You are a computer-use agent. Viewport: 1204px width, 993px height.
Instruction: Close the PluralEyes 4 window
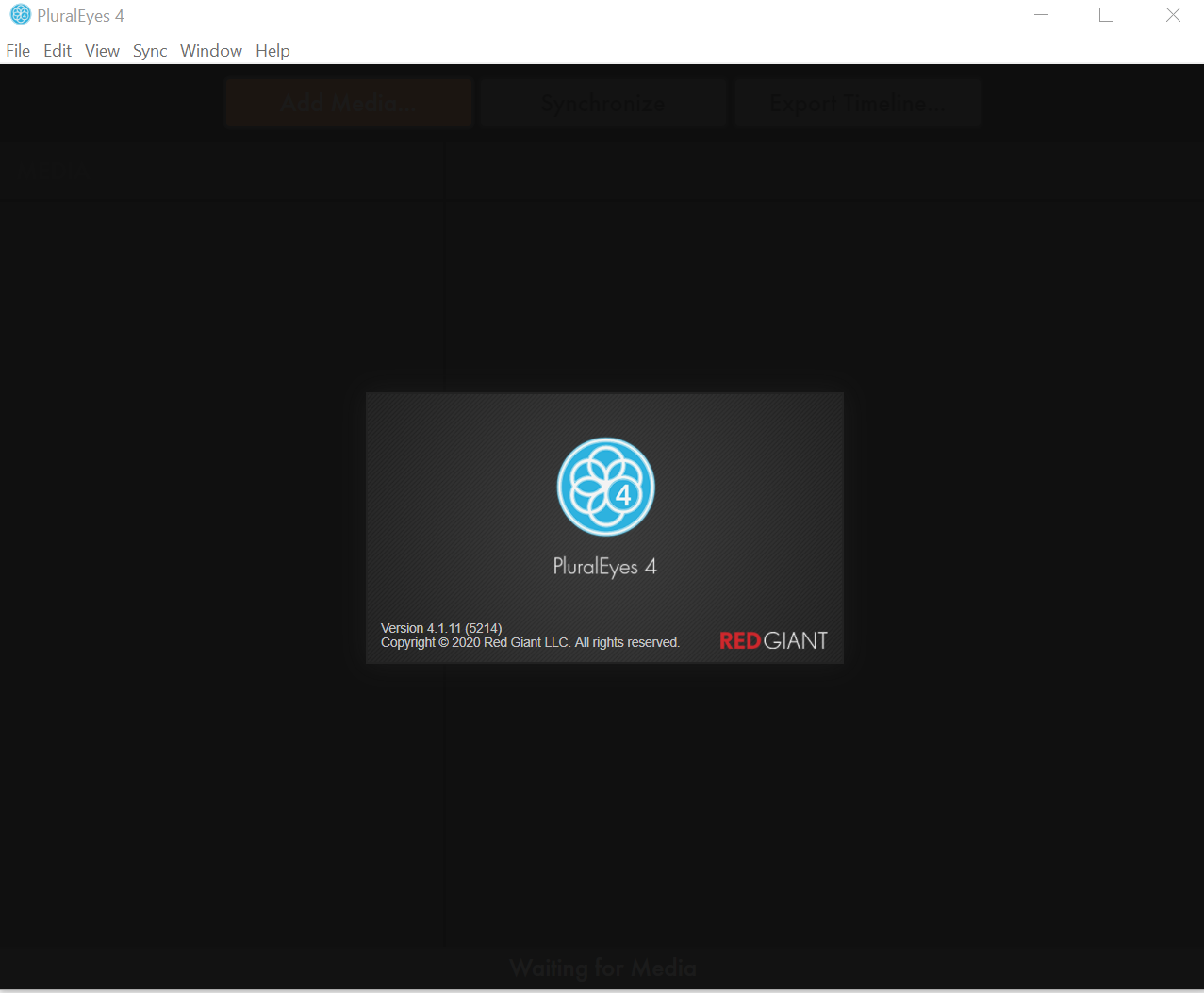click(1173, 15)
